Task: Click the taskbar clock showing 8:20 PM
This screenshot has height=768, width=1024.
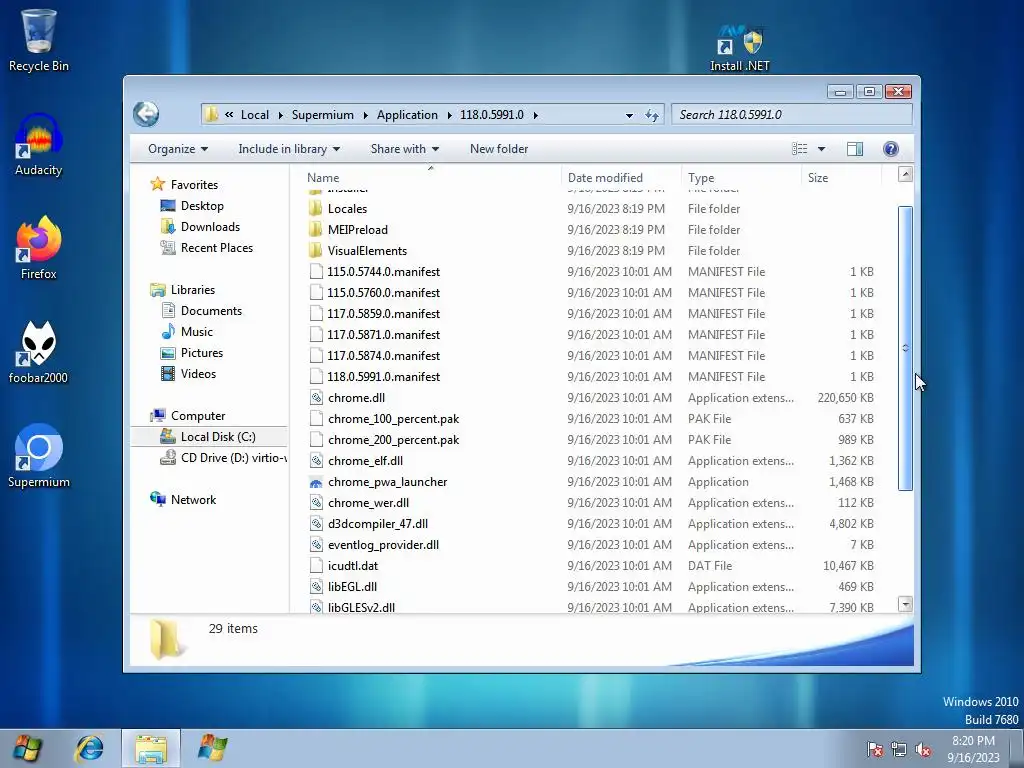Action: click(x=973, y=749)
